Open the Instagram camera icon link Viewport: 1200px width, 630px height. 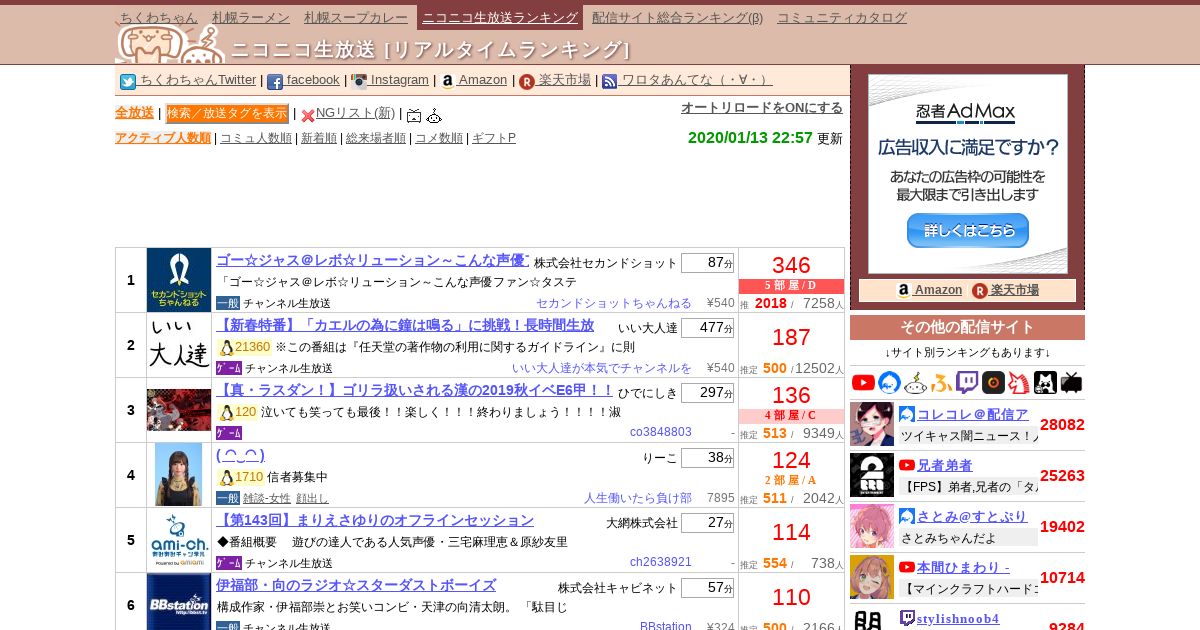tap(359, 82)
